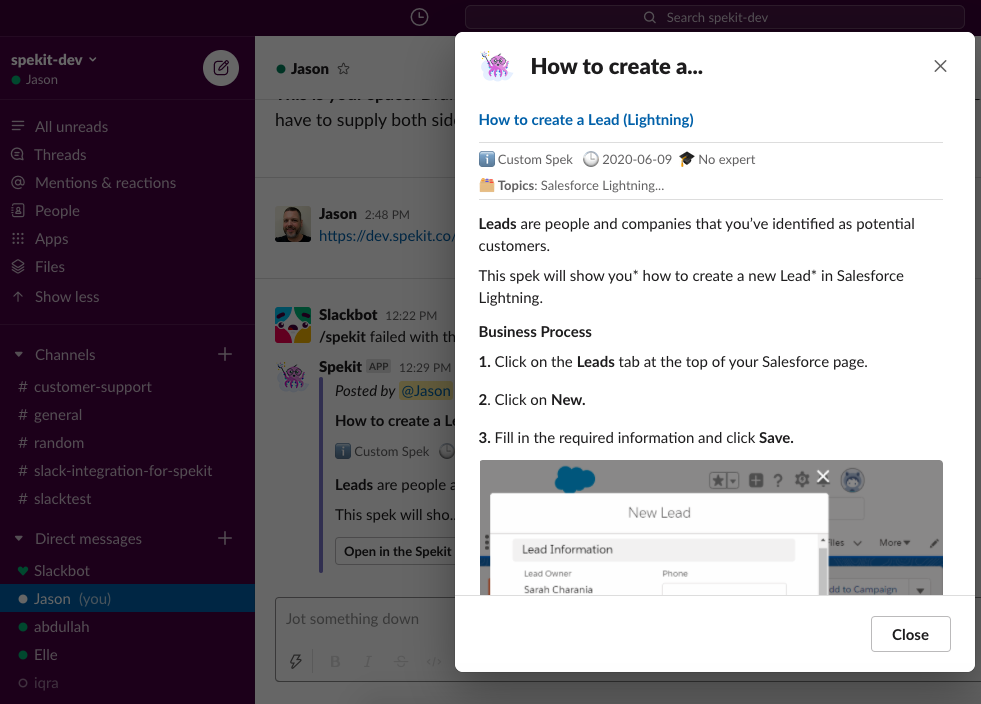
Task: Click the Open in the Spekit button
Action: pos(395,551)
